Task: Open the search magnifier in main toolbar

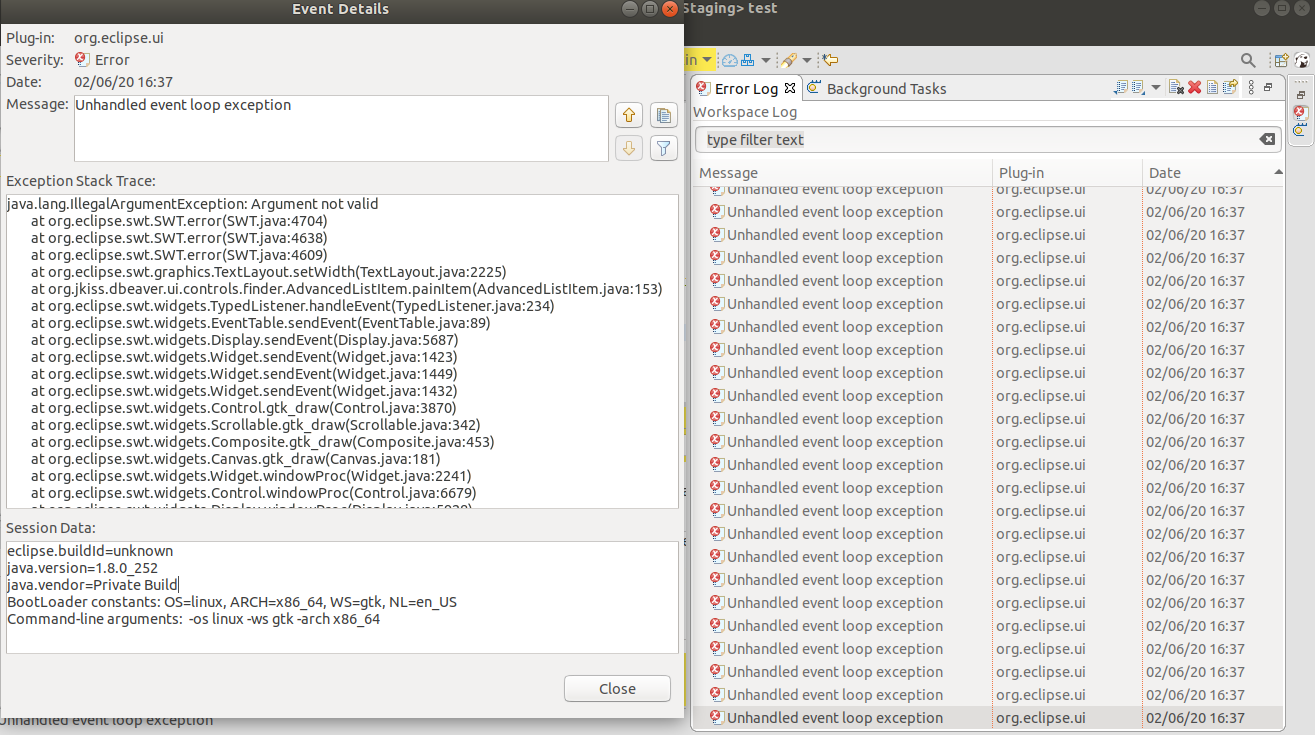Action: click(1248, 61)
